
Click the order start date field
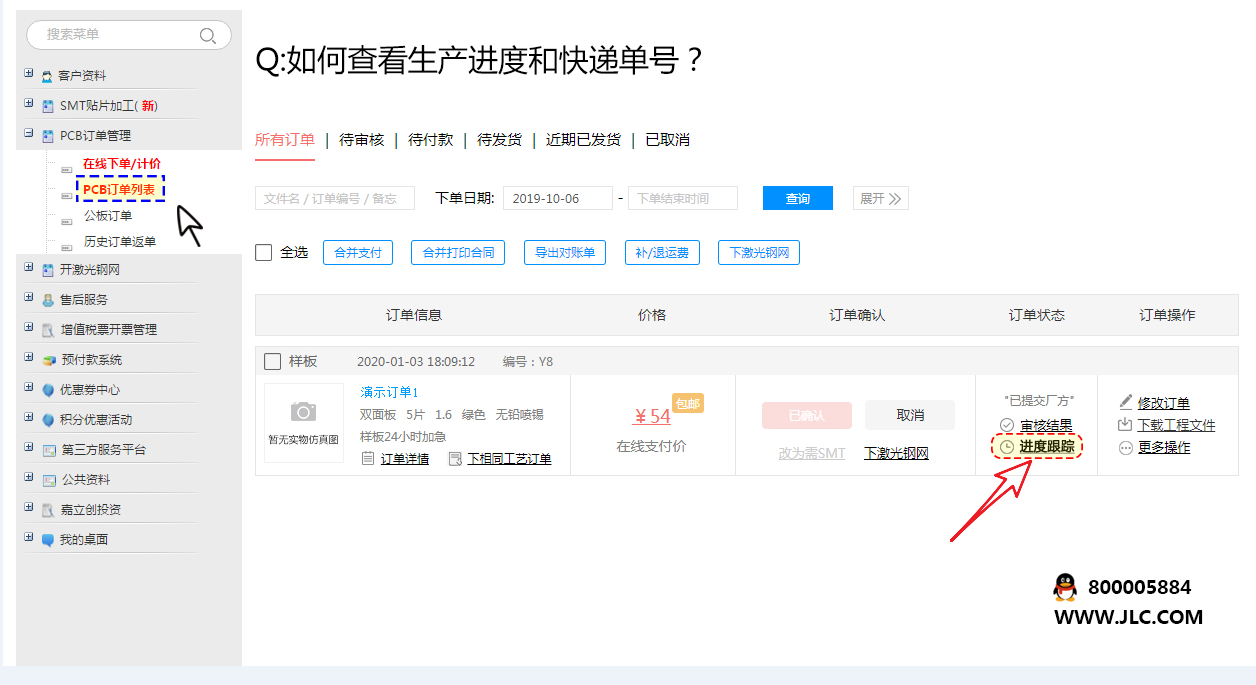coord(557,198)
